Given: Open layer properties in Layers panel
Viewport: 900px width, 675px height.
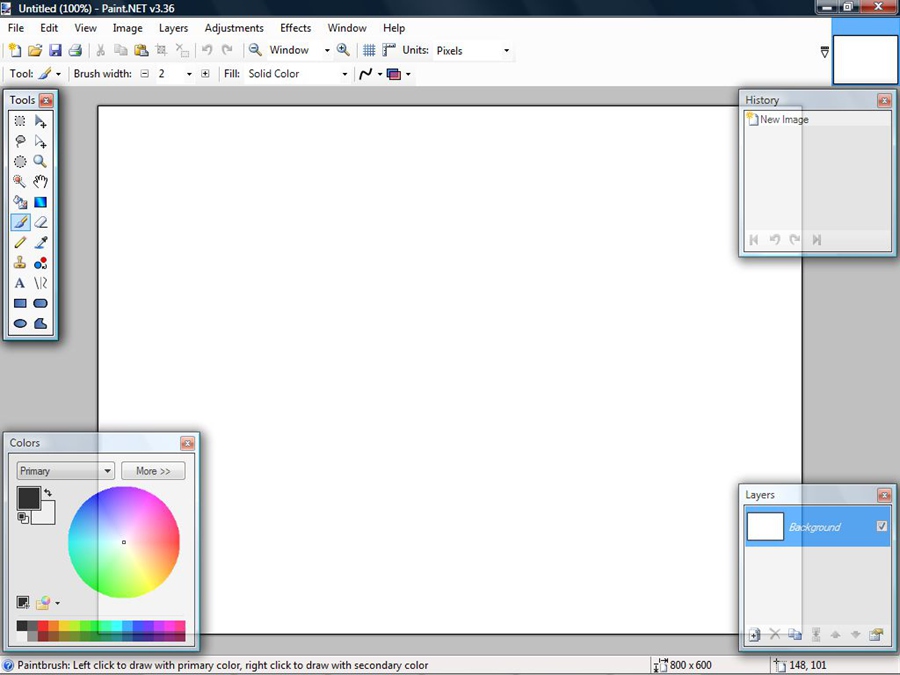Looking at the screenshot, I should pos(876,634).
